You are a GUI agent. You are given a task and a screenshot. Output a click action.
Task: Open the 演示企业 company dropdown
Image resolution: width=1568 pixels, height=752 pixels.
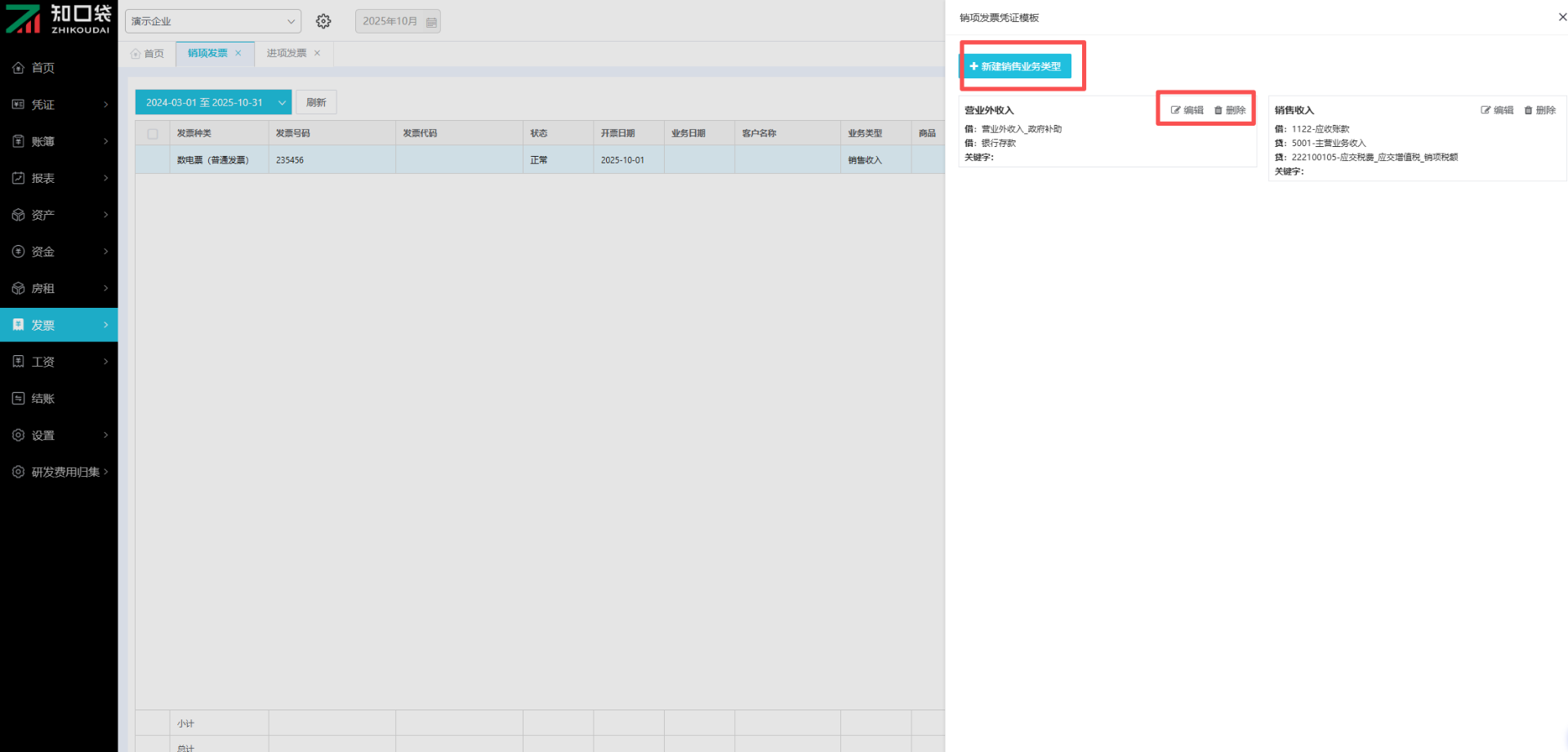coord(212,21)
